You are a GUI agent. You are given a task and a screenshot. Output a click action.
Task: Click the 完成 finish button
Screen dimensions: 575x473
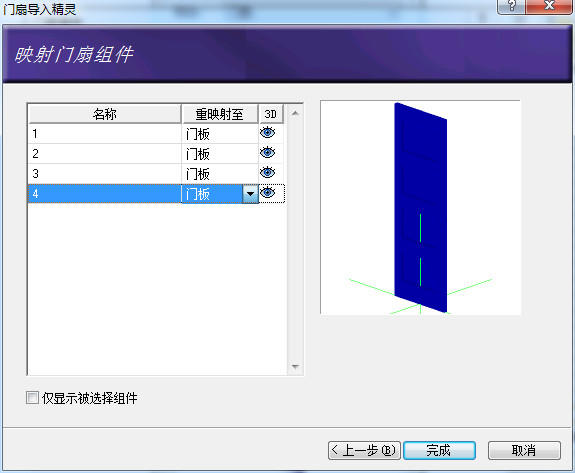439,450
